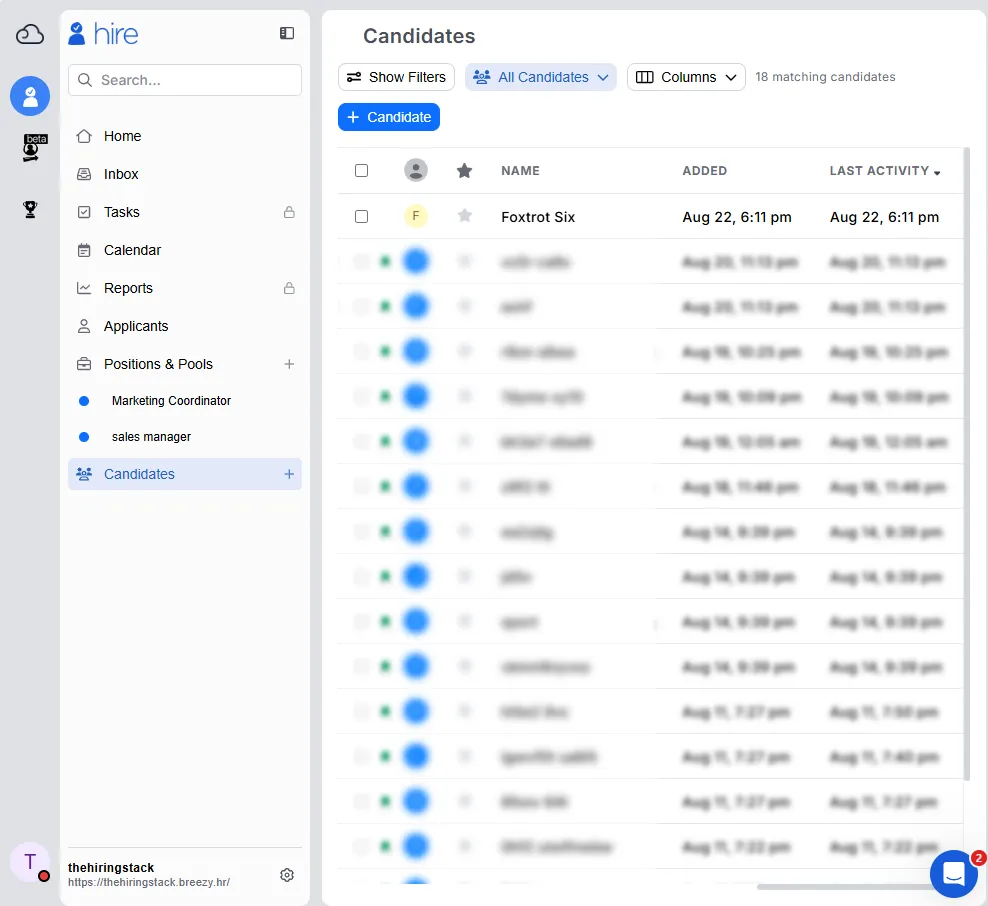
Task: Open Calendar in sidebar
Action: (132, 250)
